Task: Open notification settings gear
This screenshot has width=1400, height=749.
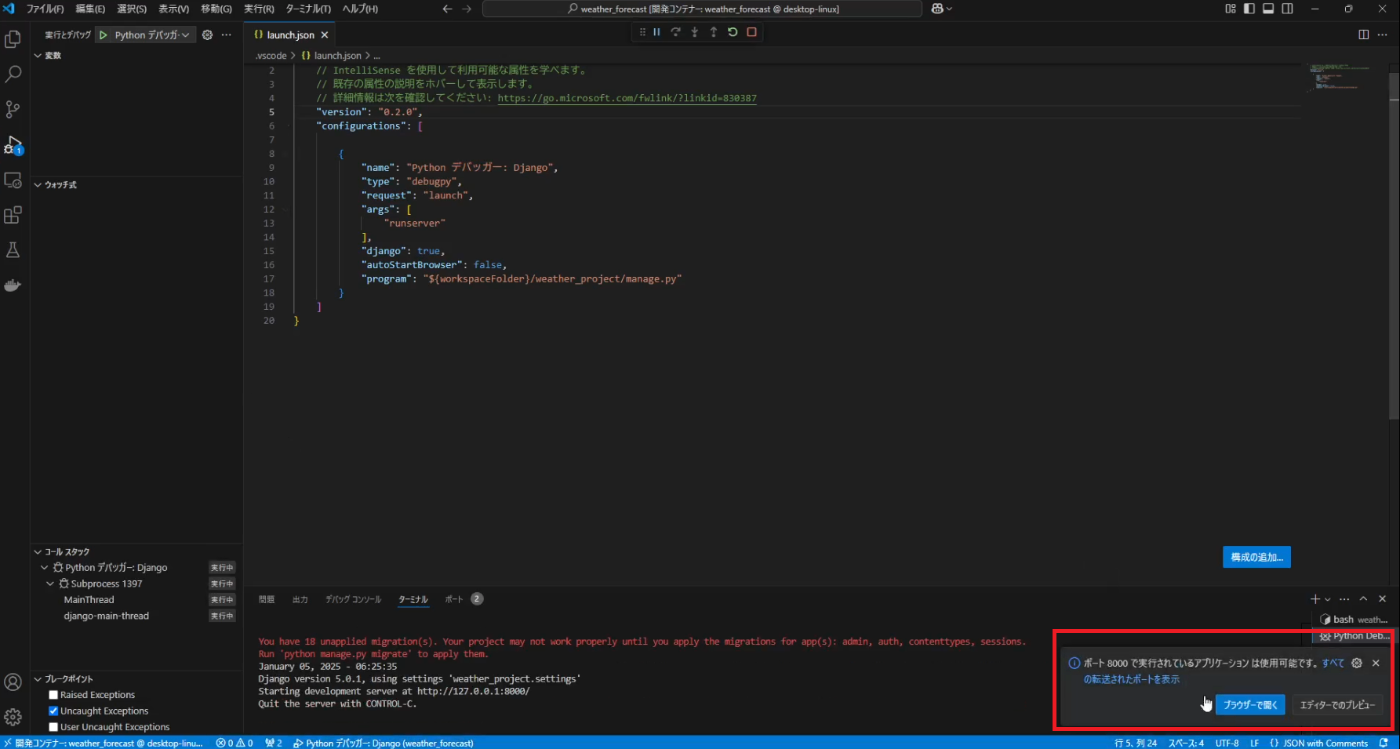Action: (x=1357, y=663)
